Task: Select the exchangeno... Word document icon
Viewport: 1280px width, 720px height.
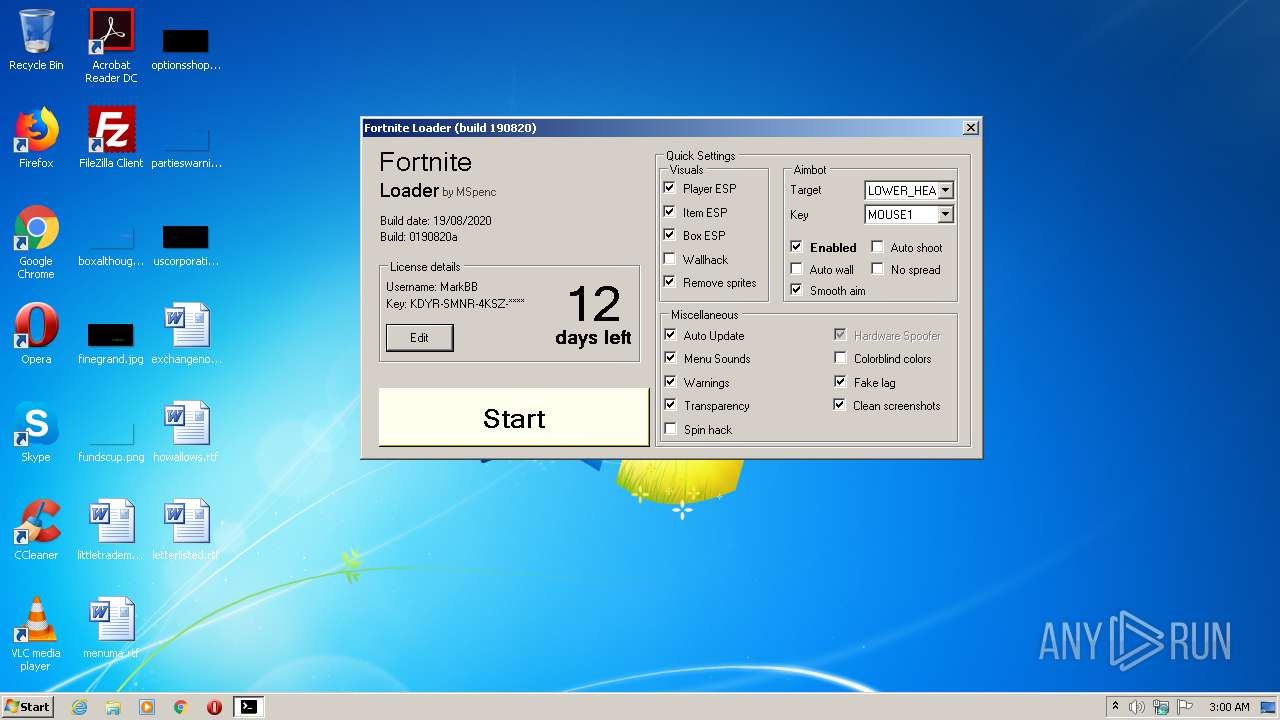Action: point(186,334)
